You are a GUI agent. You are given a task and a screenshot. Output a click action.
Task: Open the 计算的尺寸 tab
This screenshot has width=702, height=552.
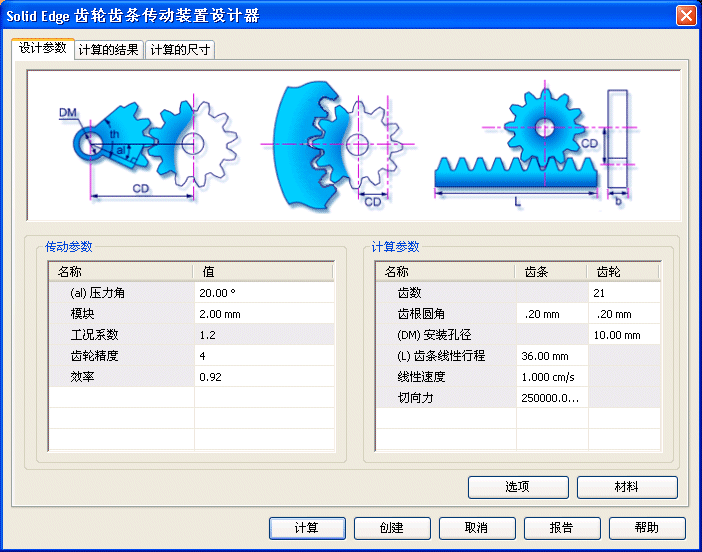(x=180, y=49)
